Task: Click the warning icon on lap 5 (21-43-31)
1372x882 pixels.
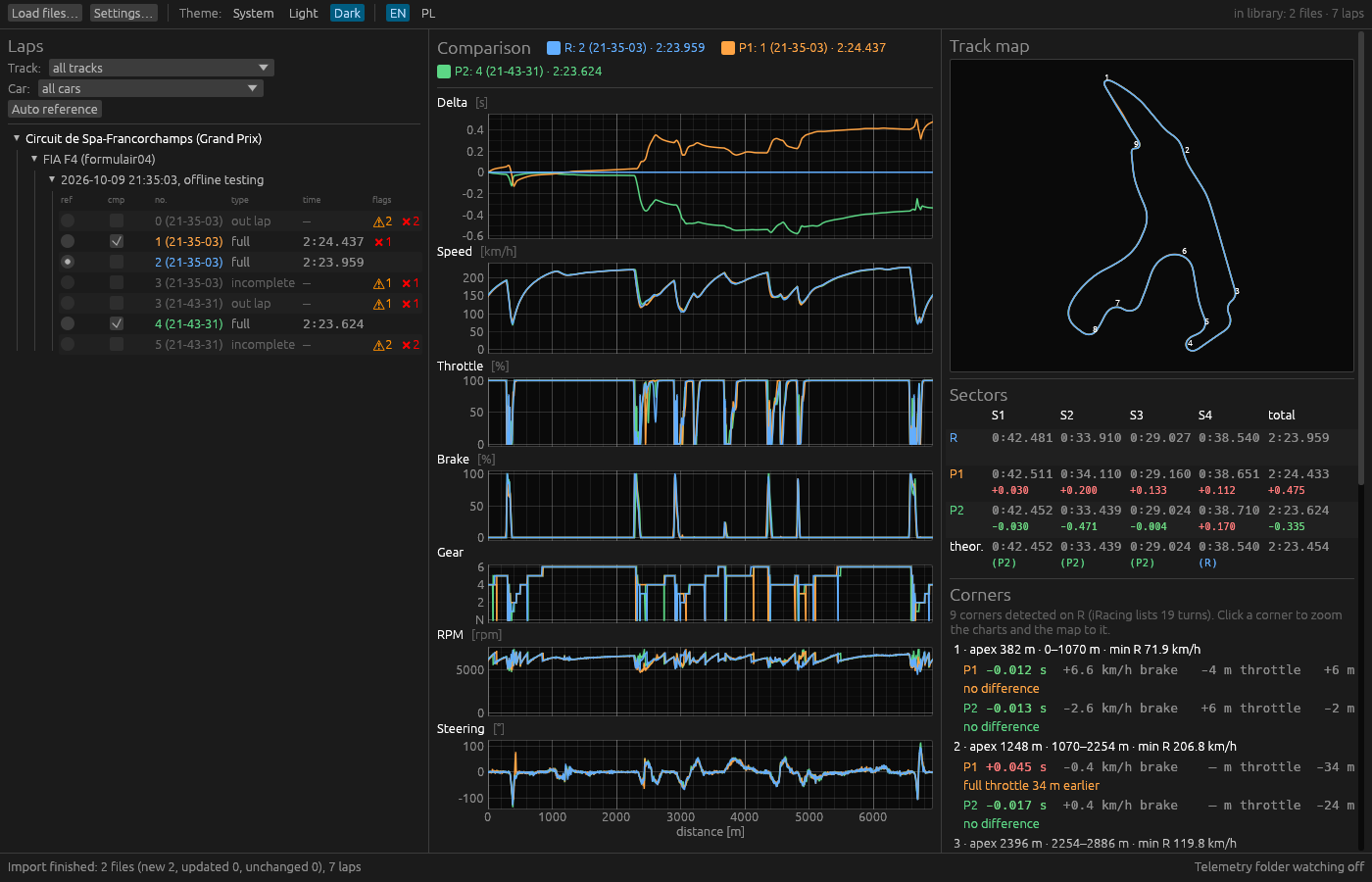Action: pos(382,345)
